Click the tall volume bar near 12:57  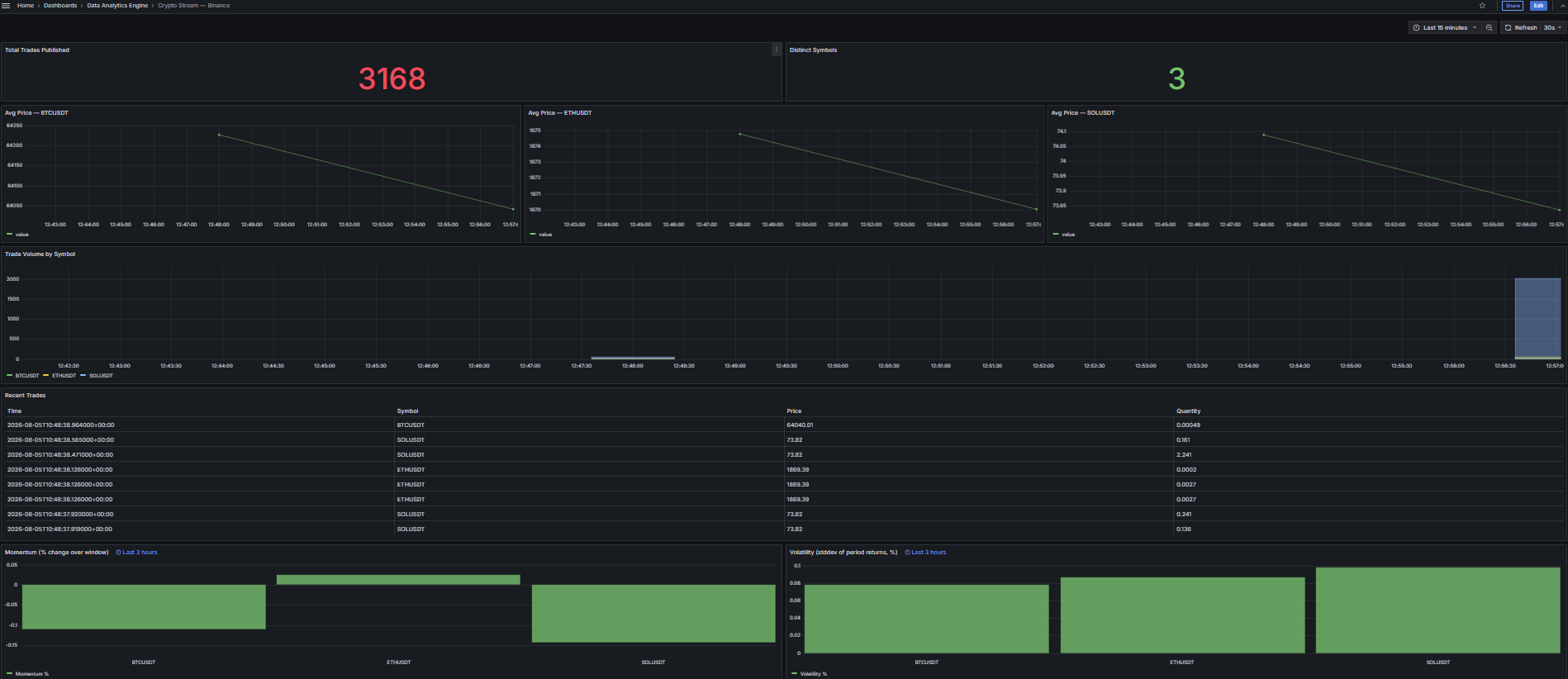pos(1537,318)
